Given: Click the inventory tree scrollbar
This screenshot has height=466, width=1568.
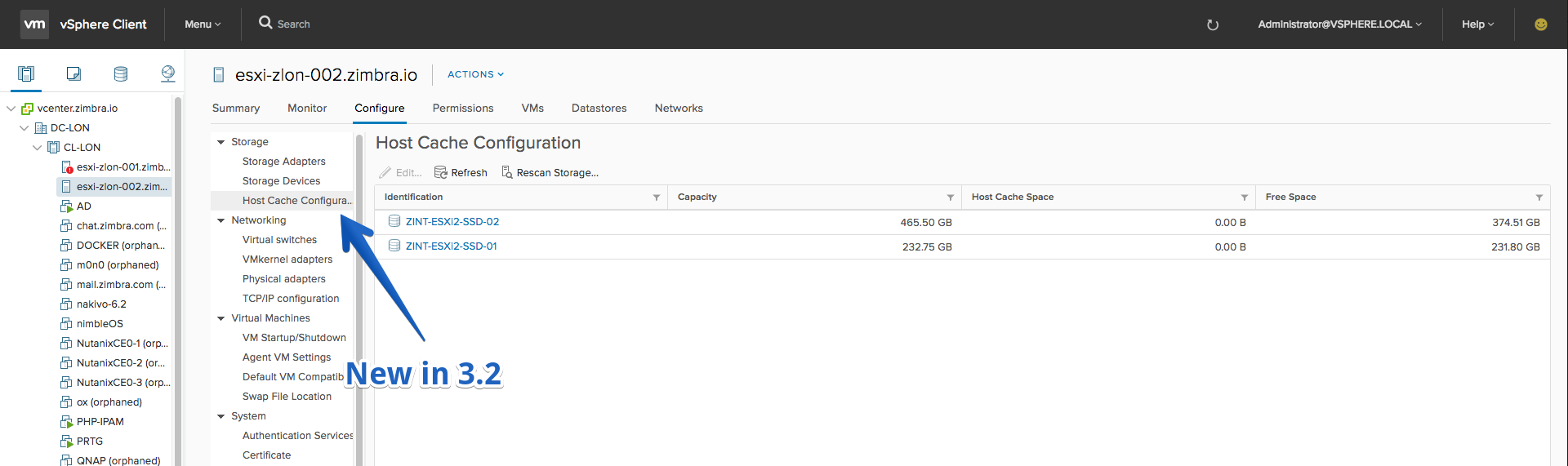Looking at the screenshot, I should coord(178,282).
